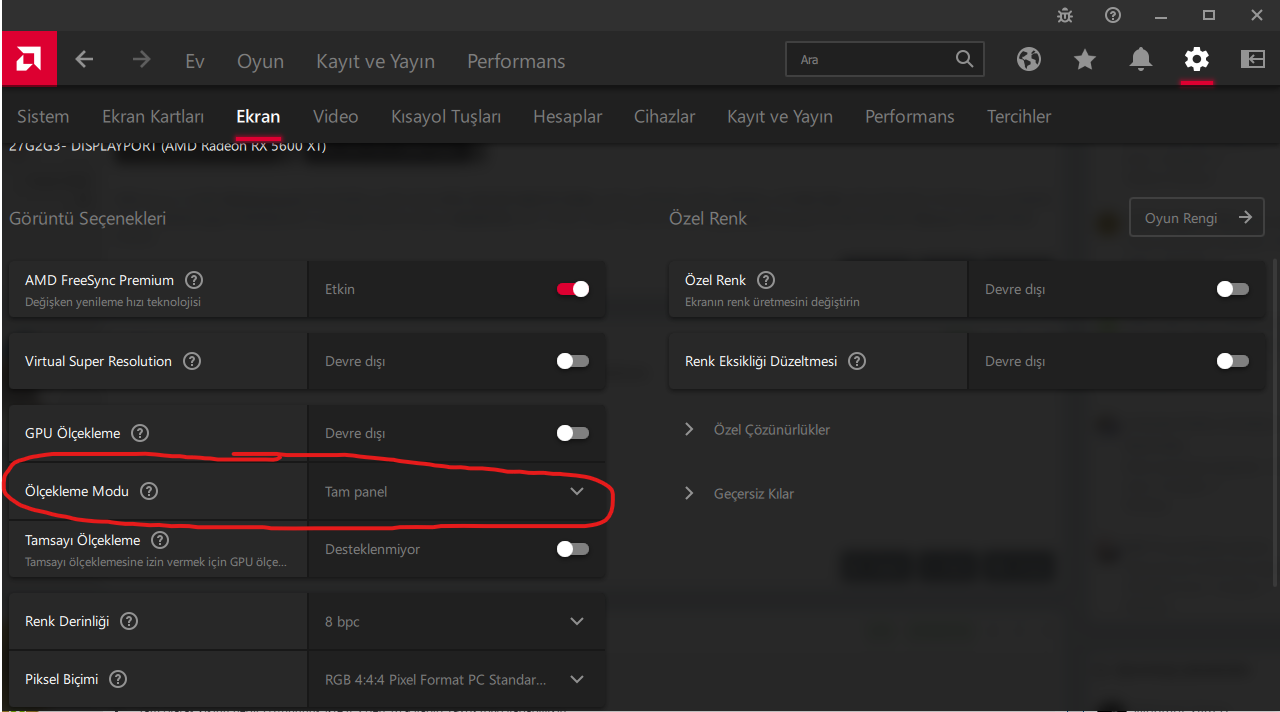This screenshot has height=712, width=1280.
Task: Expand Özel Çözünürlükler section
Action: pyautogui.click(x=757, y=429)
